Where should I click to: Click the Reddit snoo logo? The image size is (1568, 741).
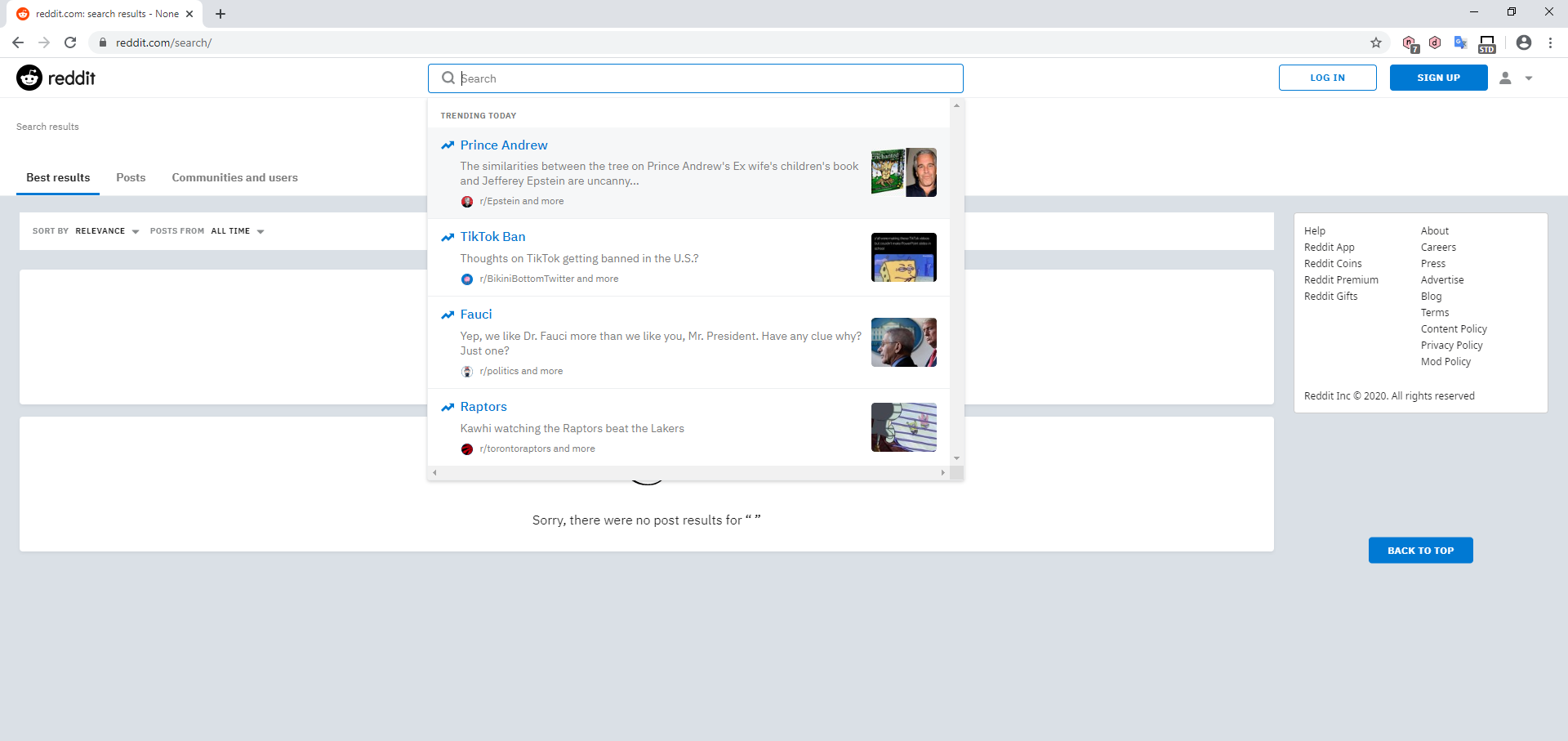point(29,78)
